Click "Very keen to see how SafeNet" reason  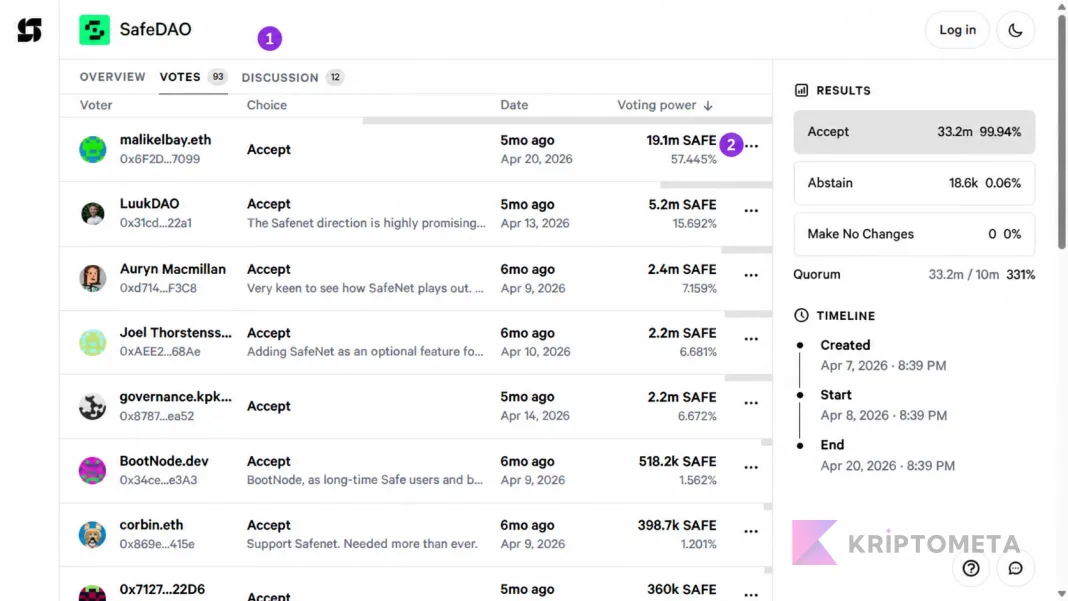(x=365, y=288)
